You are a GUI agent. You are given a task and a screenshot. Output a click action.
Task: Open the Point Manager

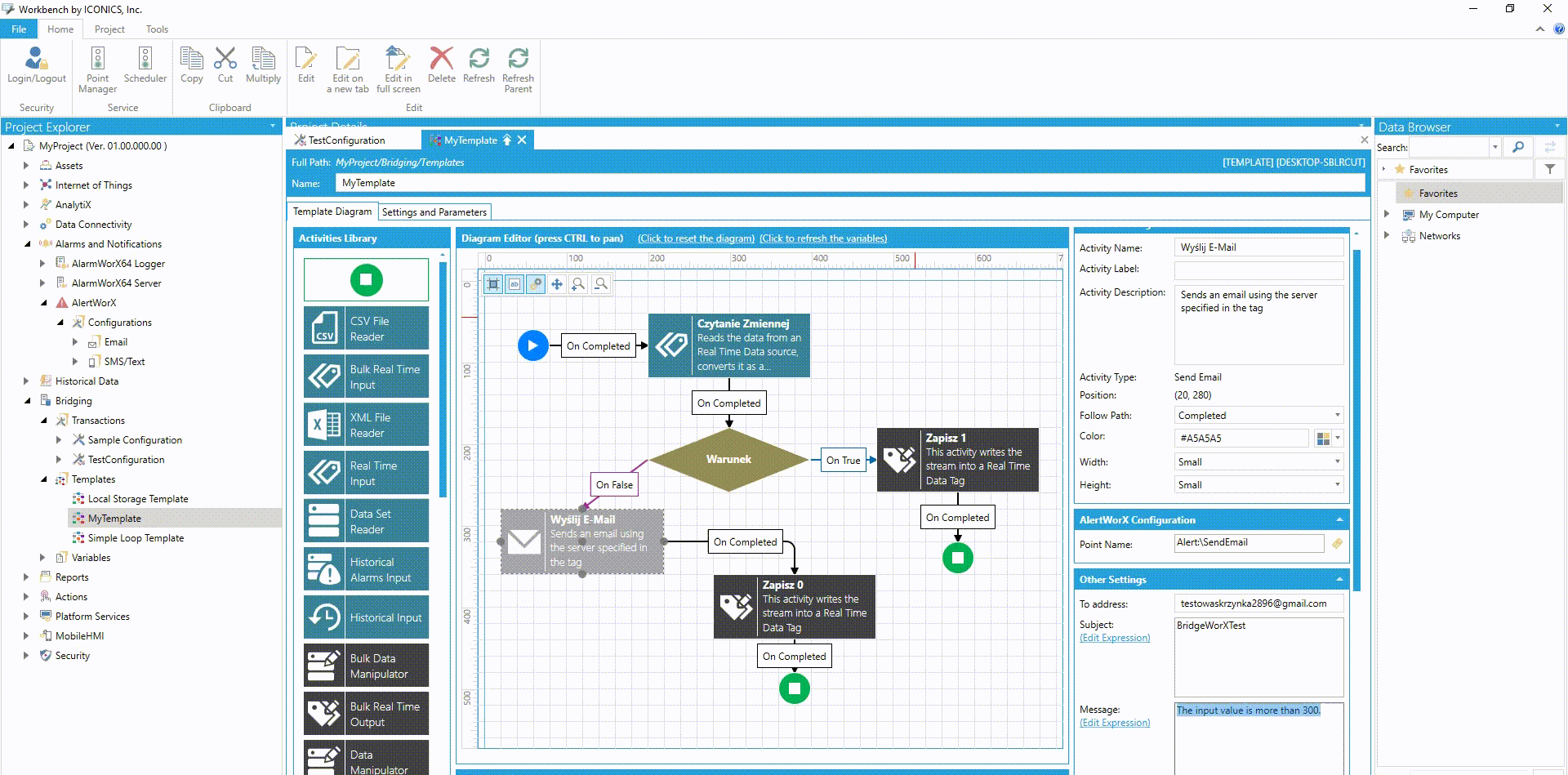(x=98, y=69)
